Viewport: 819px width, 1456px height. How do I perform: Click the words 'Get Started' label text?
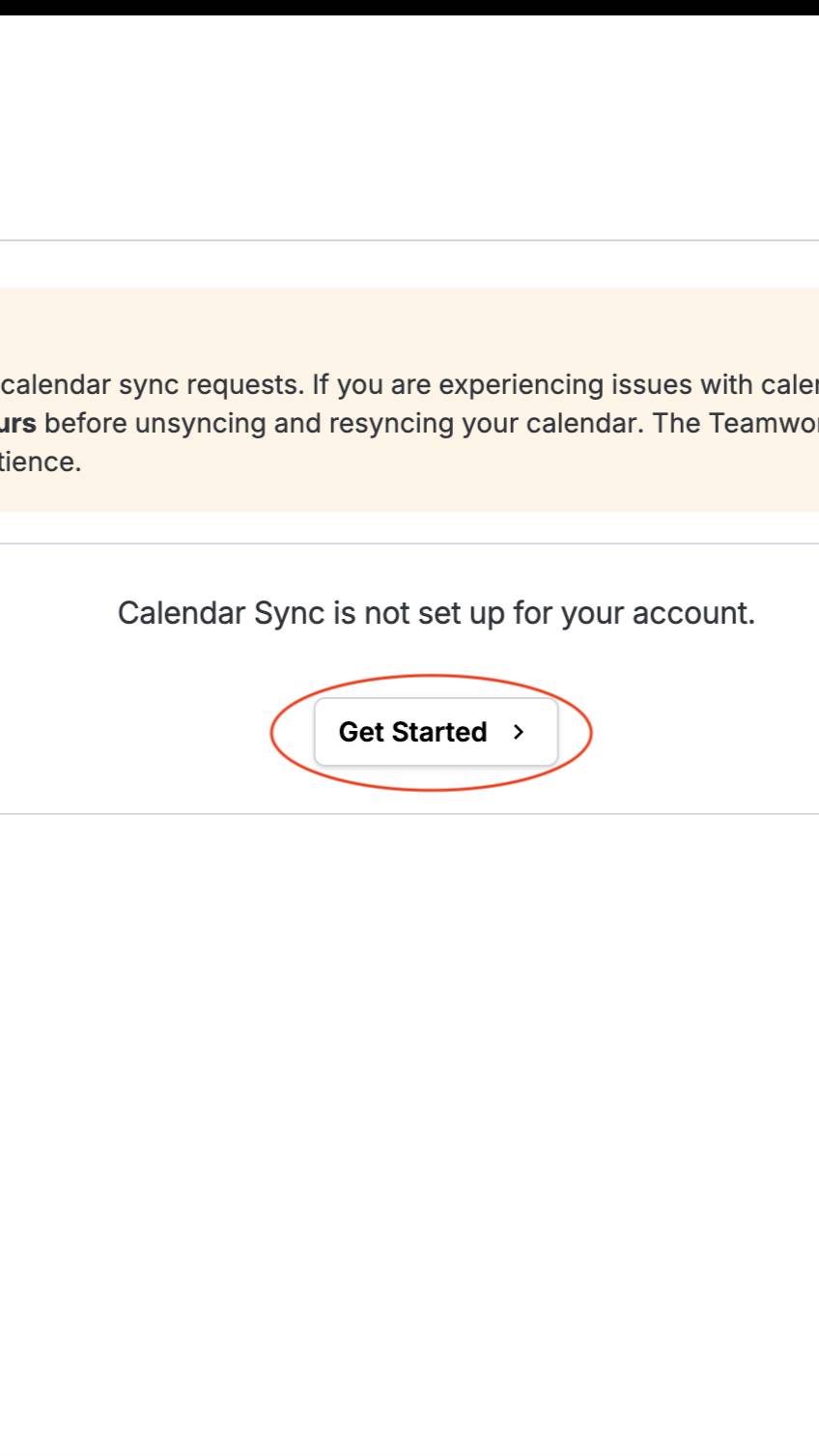pos(412,732)
